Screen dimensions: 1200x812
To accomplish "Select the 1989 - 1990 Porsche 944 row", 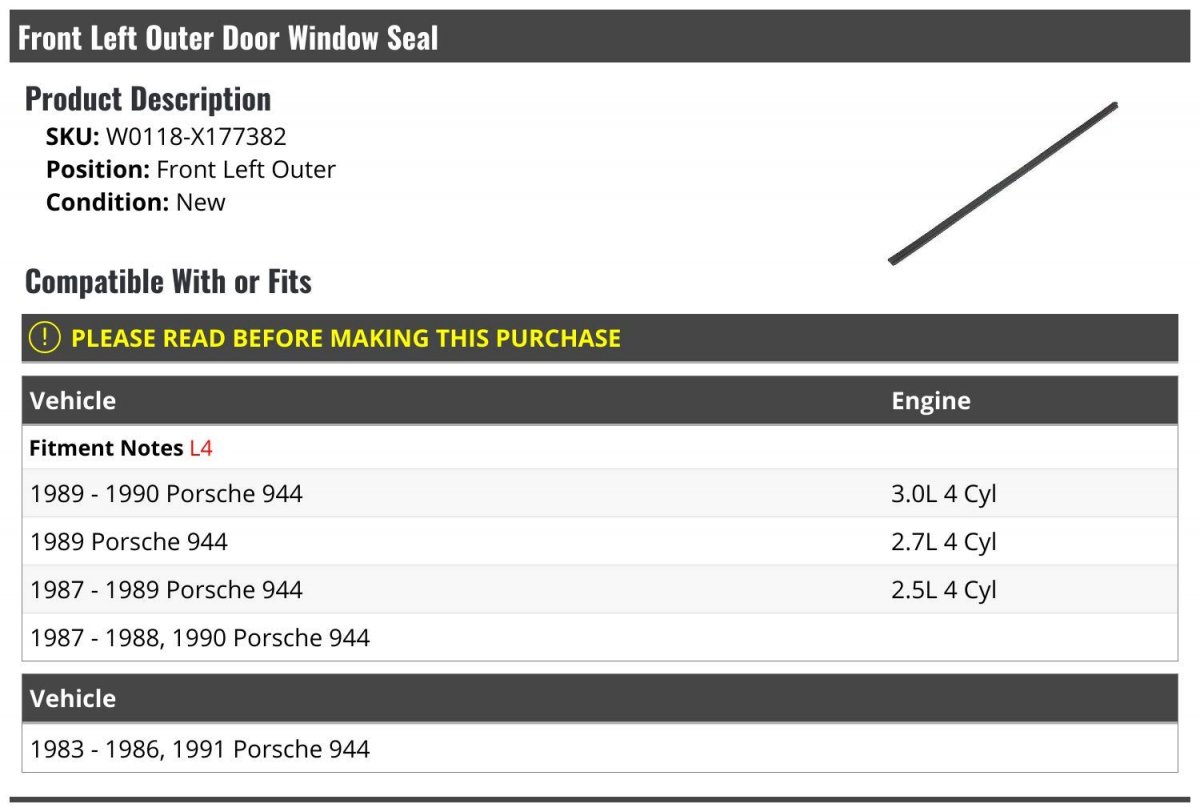I will (x=600, y=494).
